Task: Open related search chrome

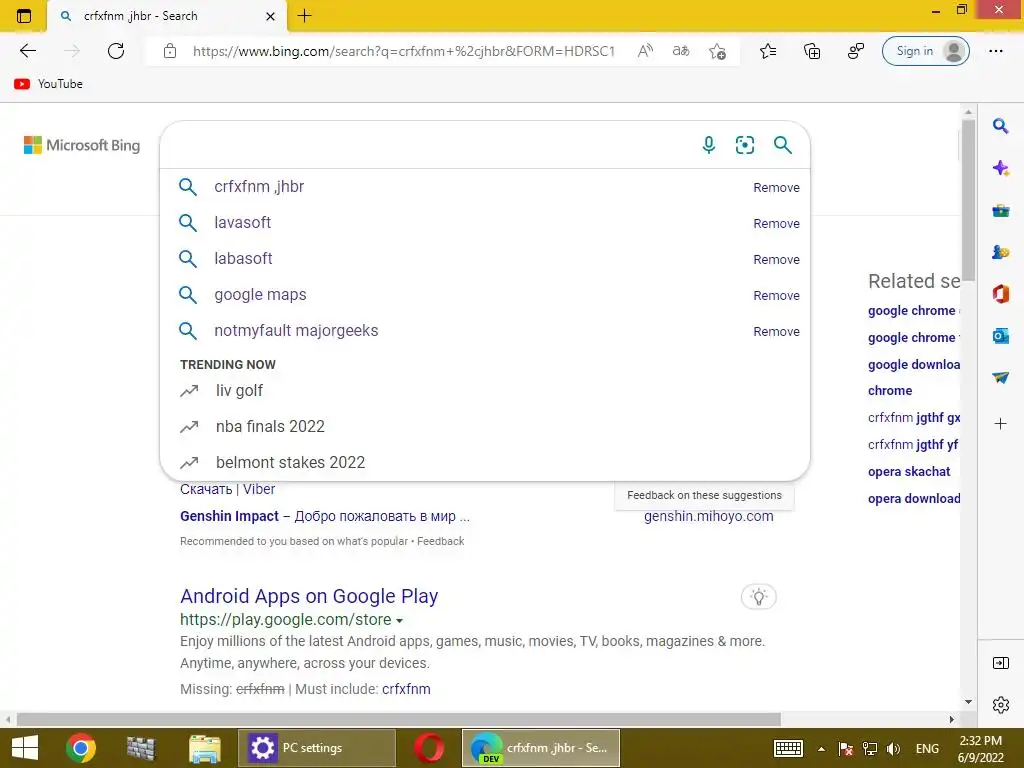Action: point(889,391)
